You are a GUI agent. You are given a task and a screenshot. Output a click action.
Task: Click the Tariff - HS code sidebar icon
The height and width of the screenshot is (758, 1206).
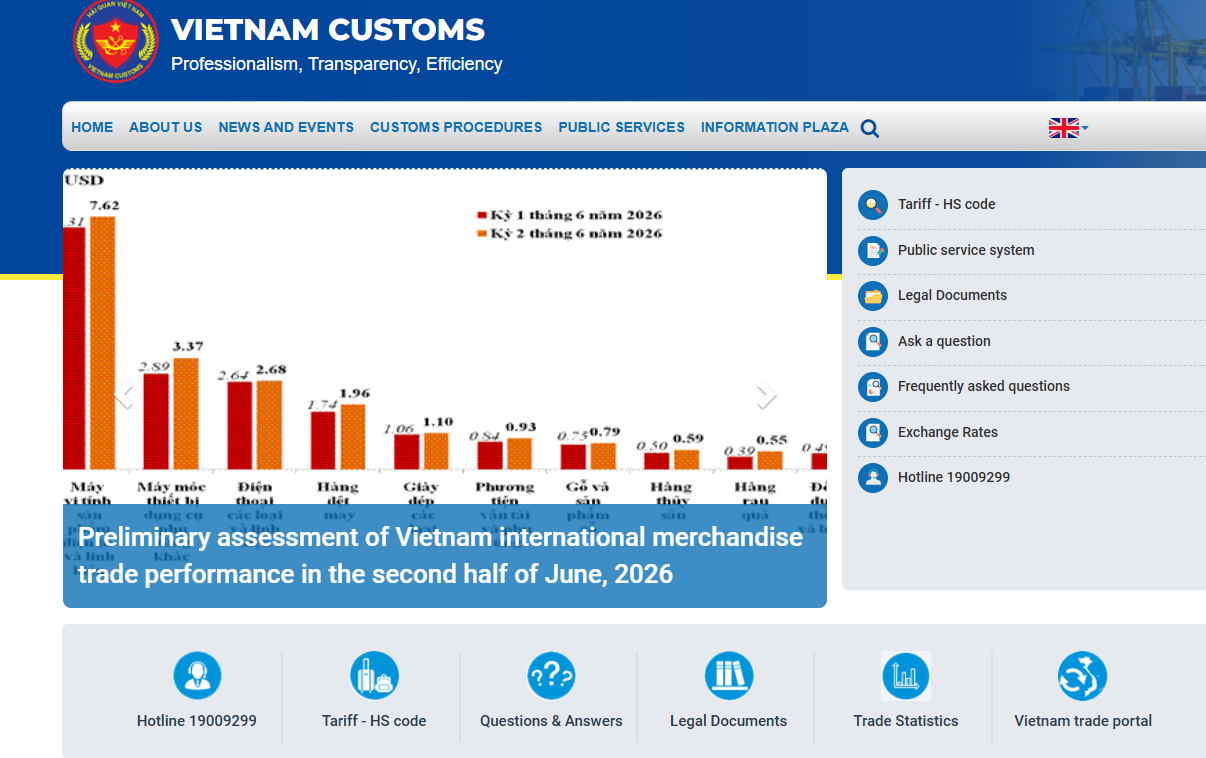point(873,205)
